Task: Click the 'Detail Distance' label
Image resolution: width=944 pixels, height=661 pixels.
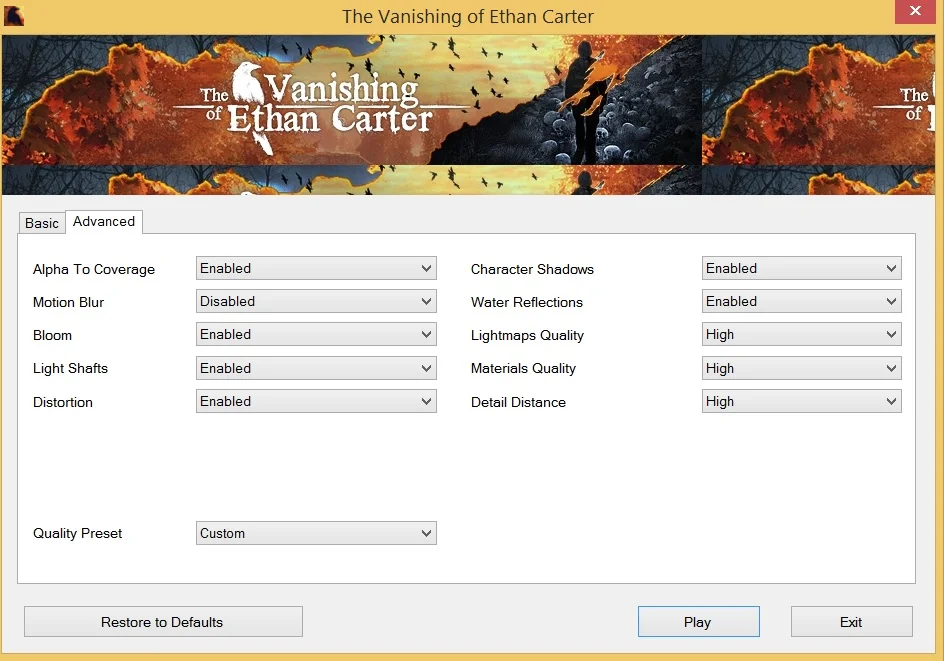Action: (518, 402)
